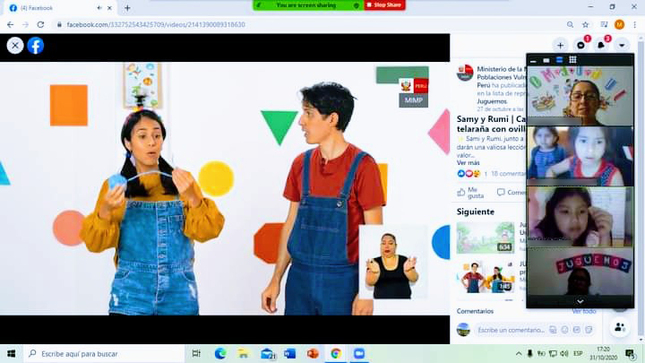645x363 pixels.
Task: Click the Facebook logo icon
Action: click(x=36, y=45)
